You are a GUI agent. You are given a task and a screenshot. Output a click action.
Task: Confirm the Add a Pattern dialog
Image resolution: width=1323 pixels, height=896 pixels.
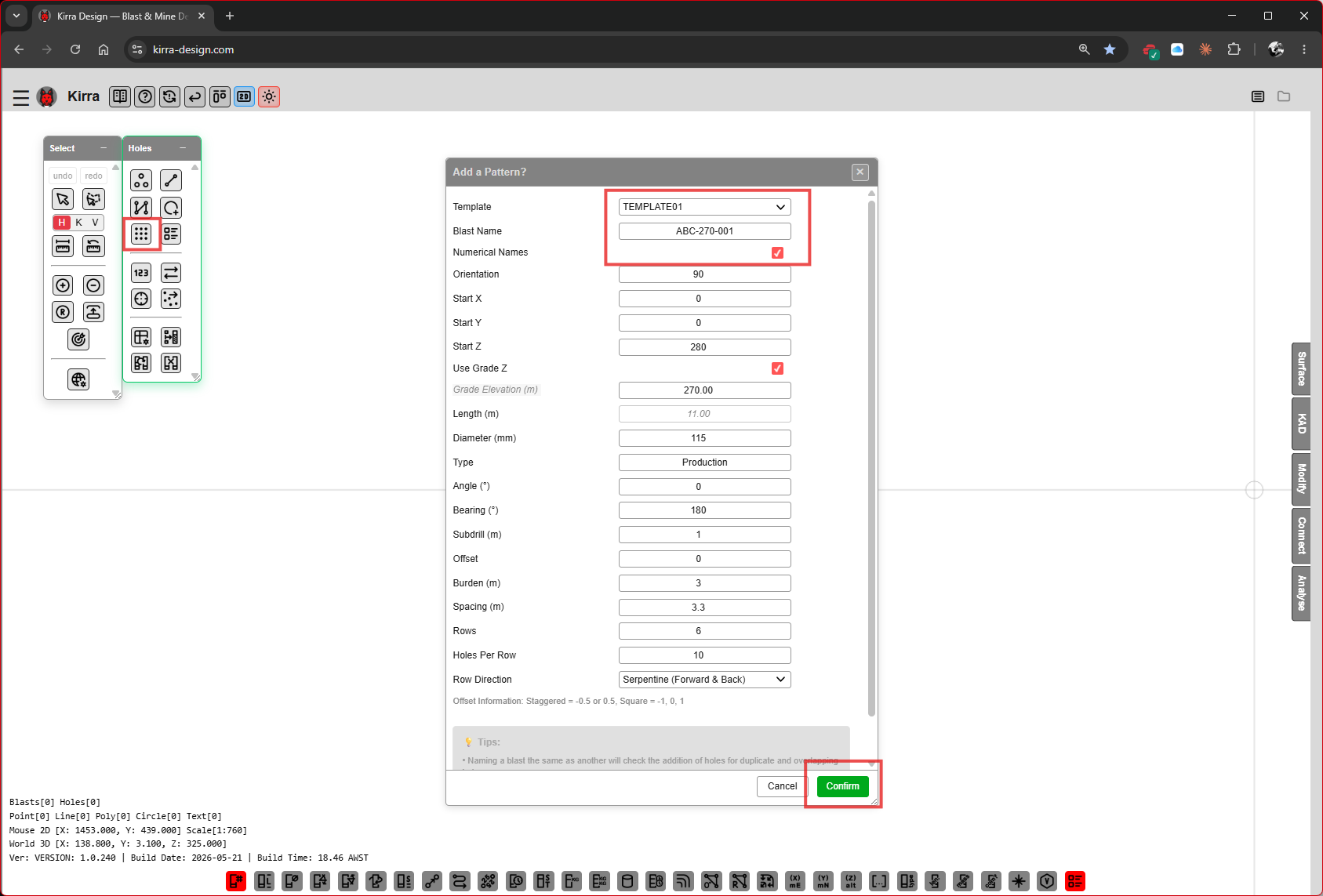[842, 786]
